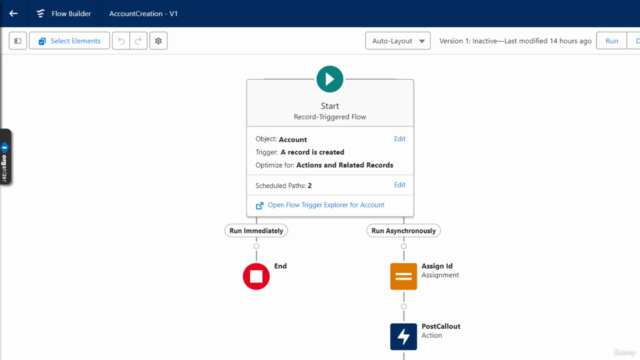640x360 pixels.
Task: Select the Run Immediately path label
Action: point(256,231)
